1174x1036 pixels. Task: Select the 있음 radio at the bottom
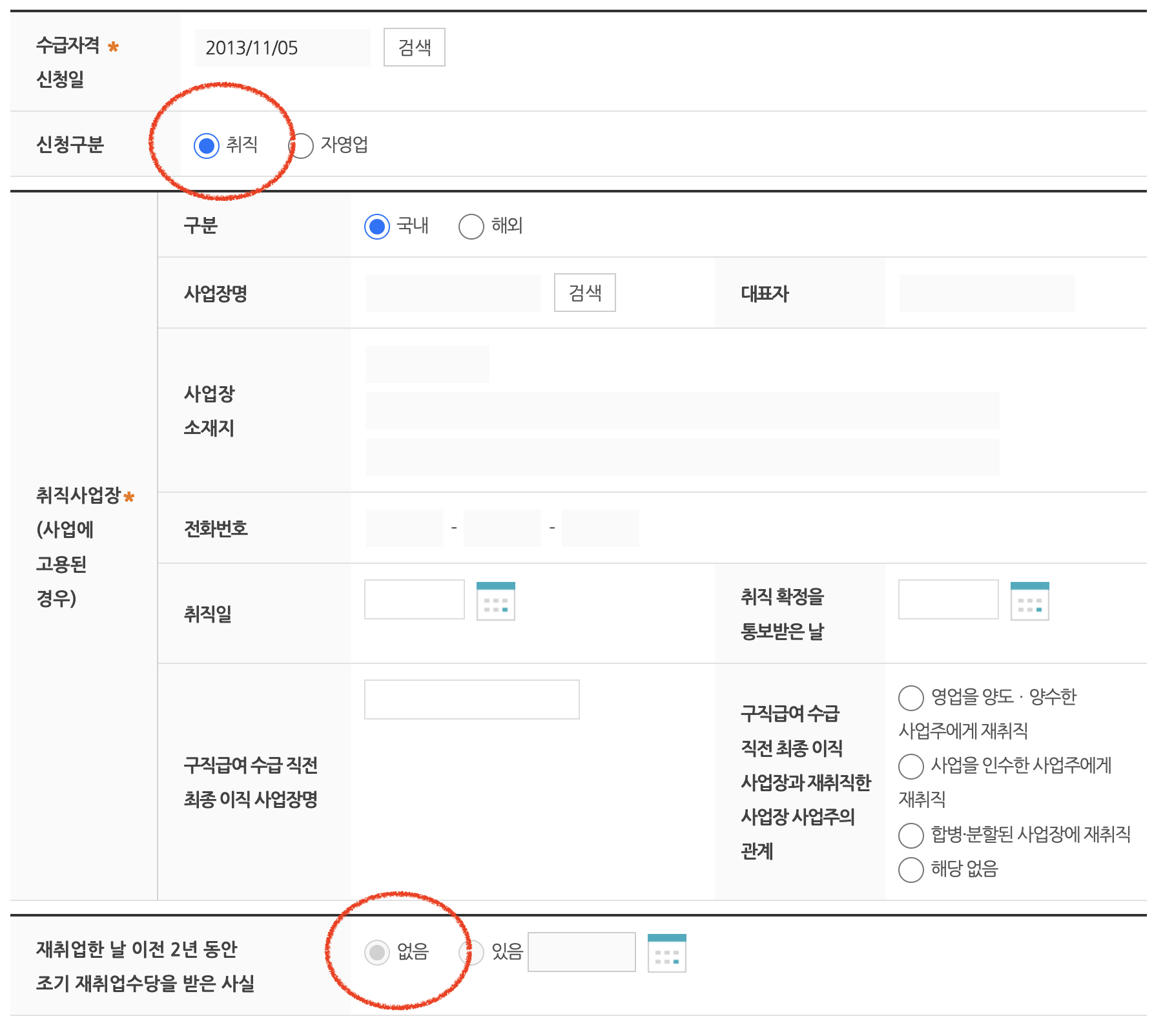(x=471, y=952)
